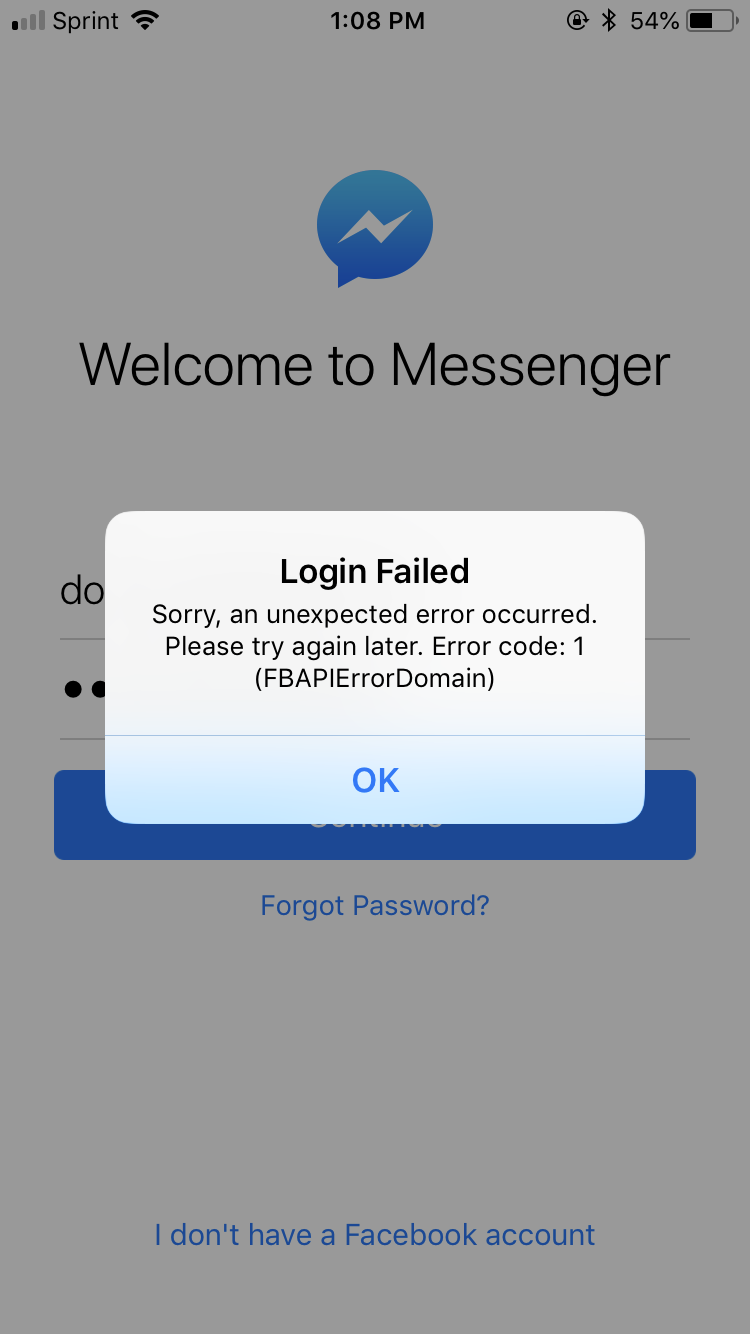Dismiss the Login Failed alert with OK
Screen dimensions: 750x1334
(375, 780)
